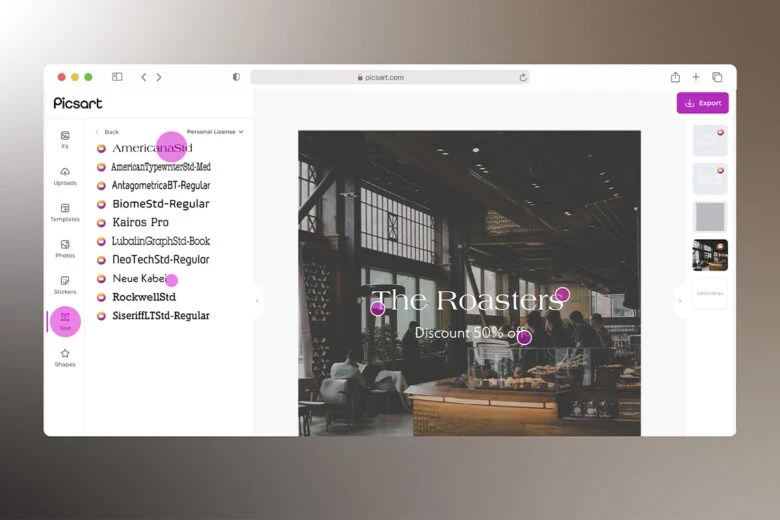780x520 pixels.
Task: Click the Safari share icon
Action: point(675,77)
